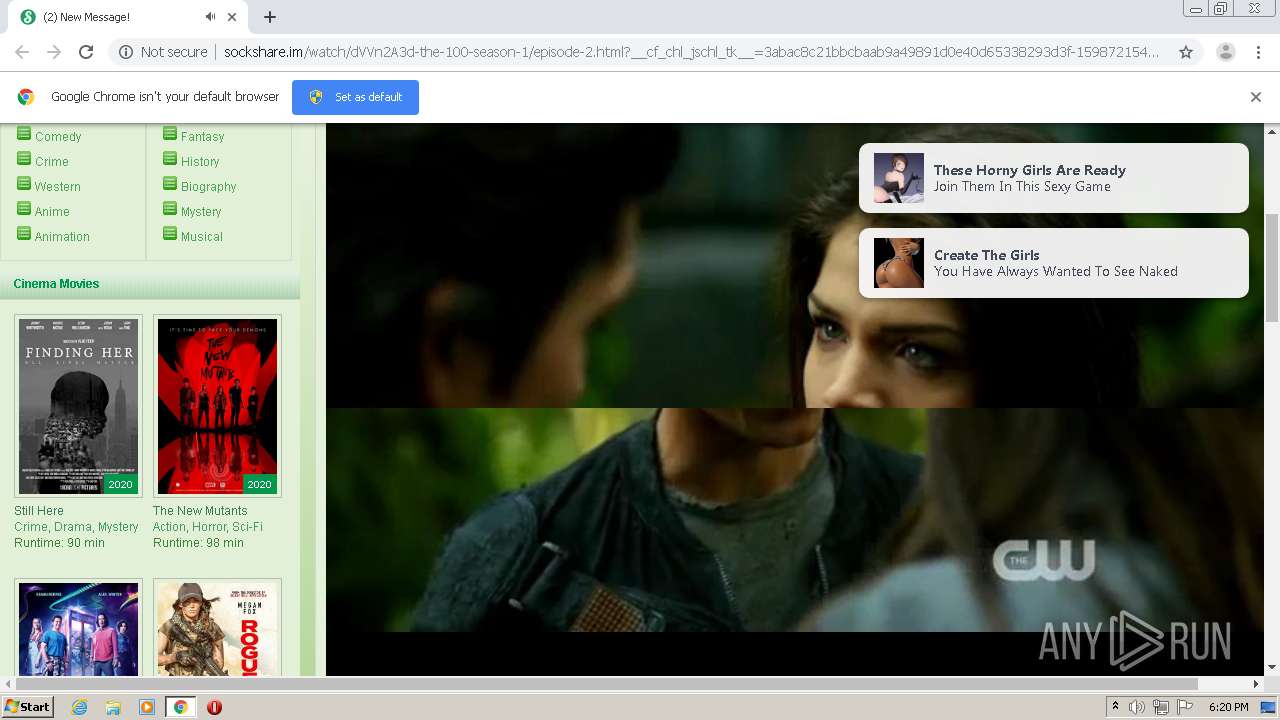Open the red Opera taskbar icon
The height and width of the screenshot is (720, 1280).
coord(214,707)
